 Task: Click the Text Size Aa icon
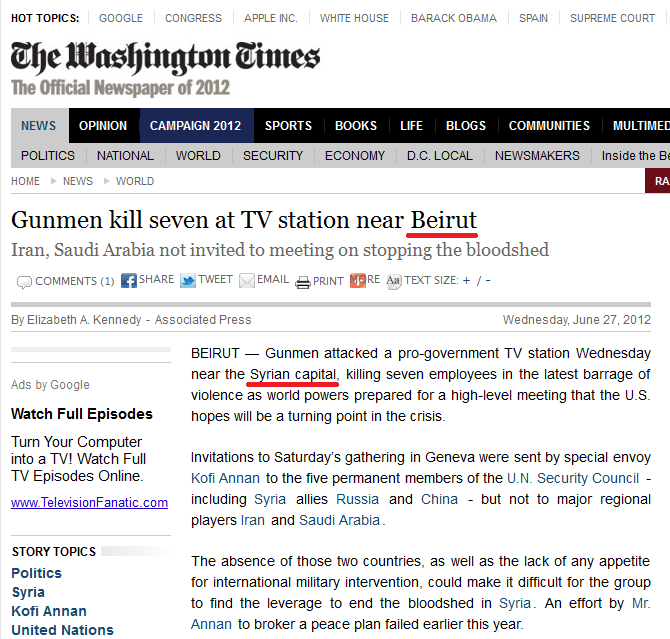[394, 281]
